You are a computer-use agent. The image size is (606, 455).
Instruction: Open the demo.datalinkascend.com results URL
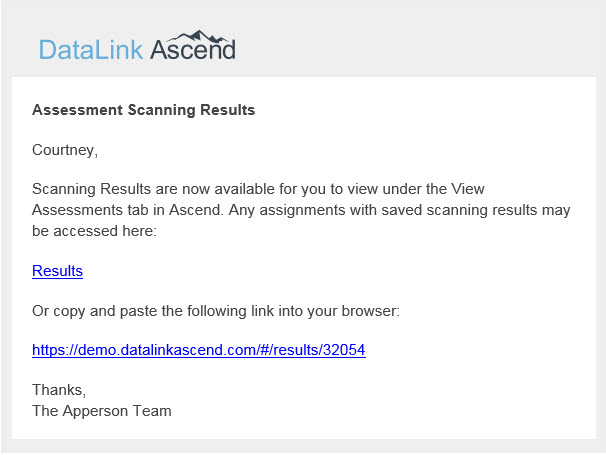click(x=199, y=351)
